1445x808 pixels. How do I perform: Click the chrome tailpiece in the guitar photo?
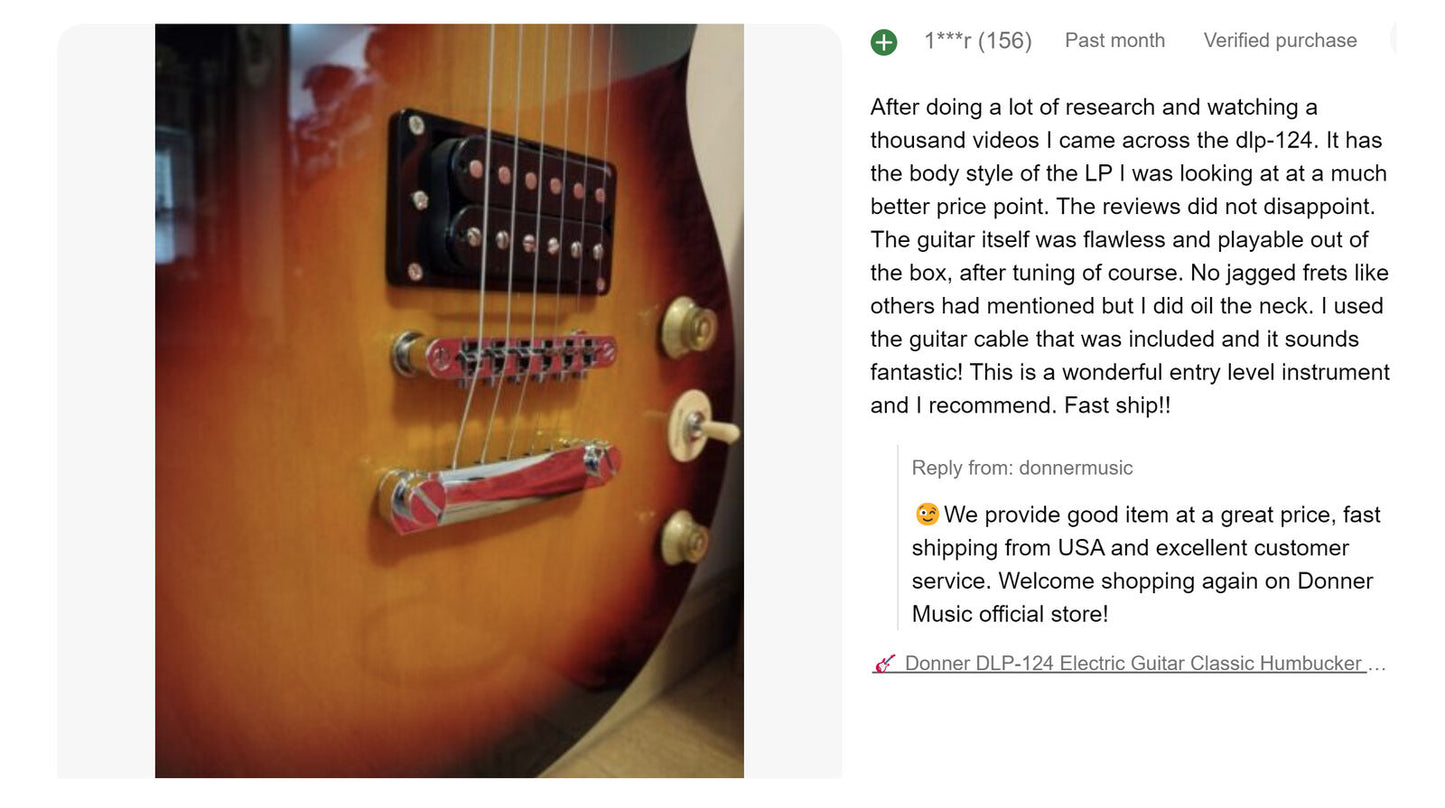(x=497, y=489)
